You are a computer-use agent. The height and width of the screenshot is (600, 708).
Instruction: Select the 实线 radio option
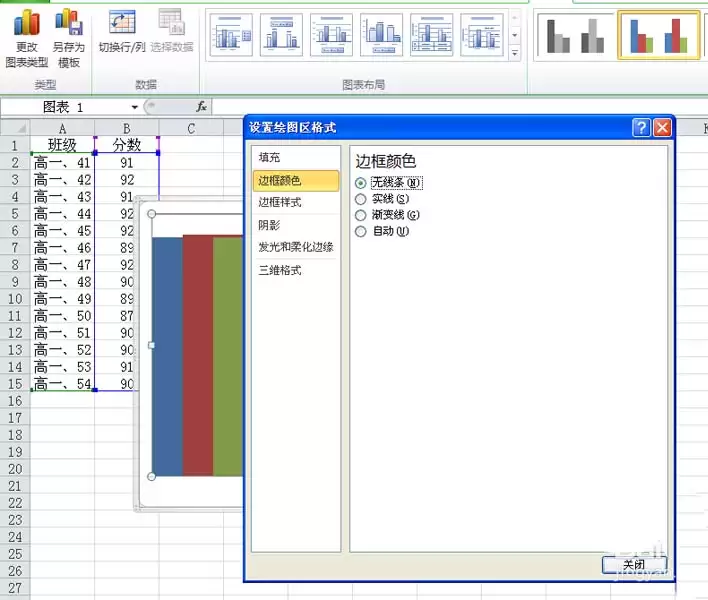(361, 199)
